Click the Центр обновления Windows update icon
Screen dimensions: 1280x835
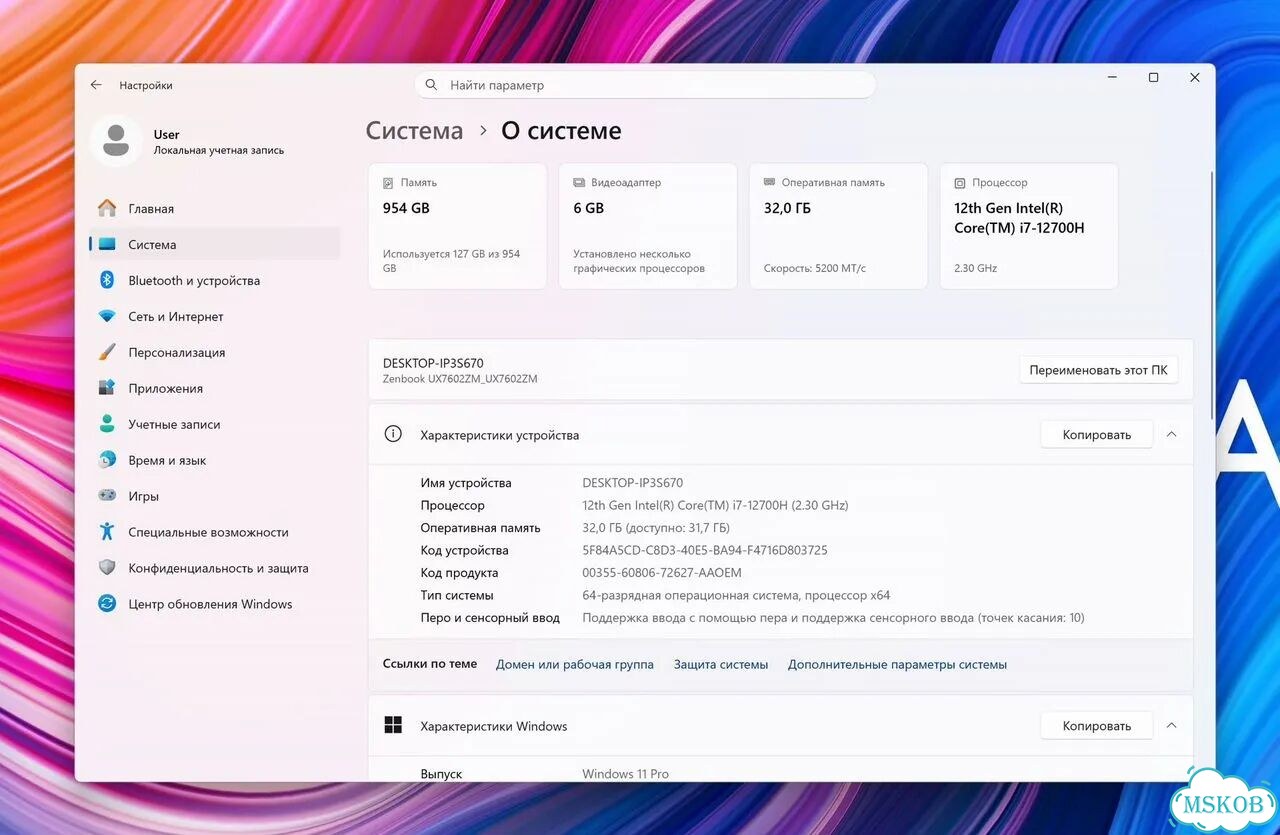tap(107, 604)
